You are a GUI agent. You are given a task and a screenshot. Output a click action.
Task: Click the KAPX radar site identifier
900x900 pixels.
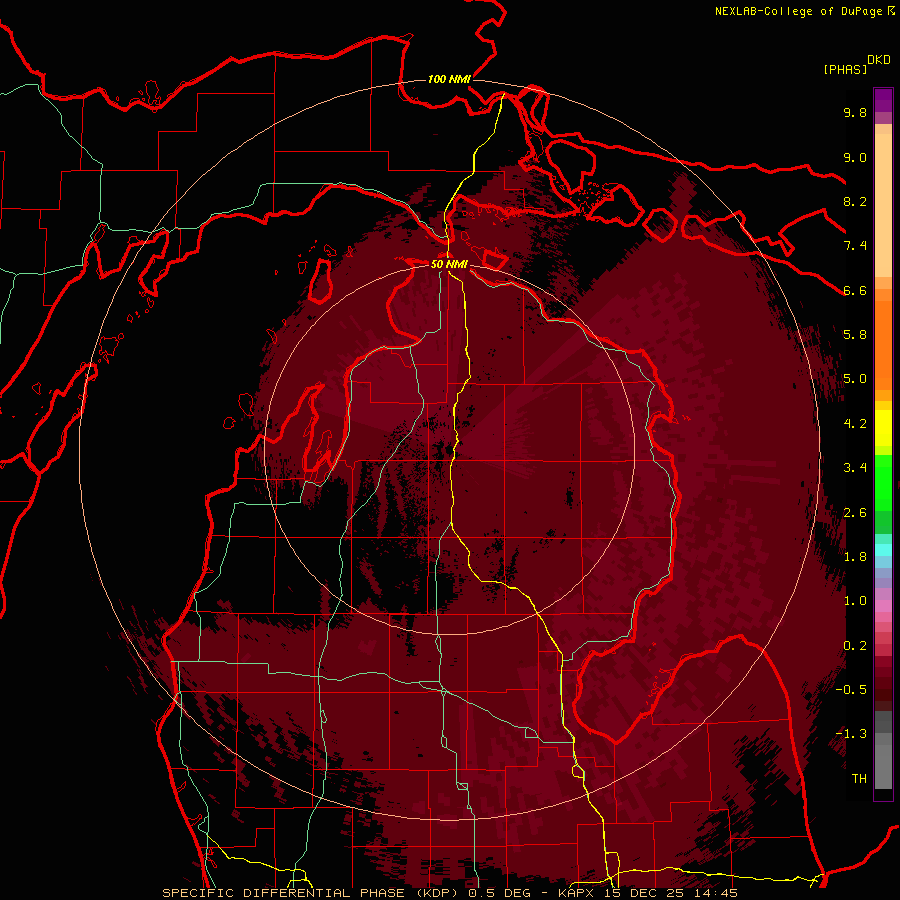click(x=574, y=893)
